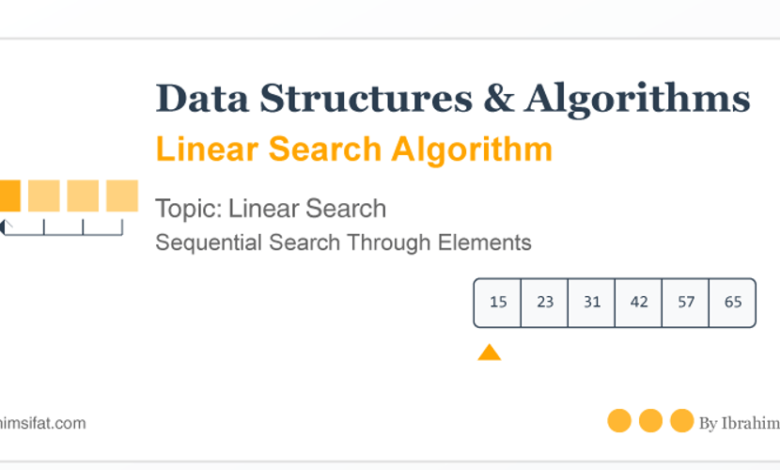Click the middle light orange square
780x470 pixels.
click(x=83, y=196)
